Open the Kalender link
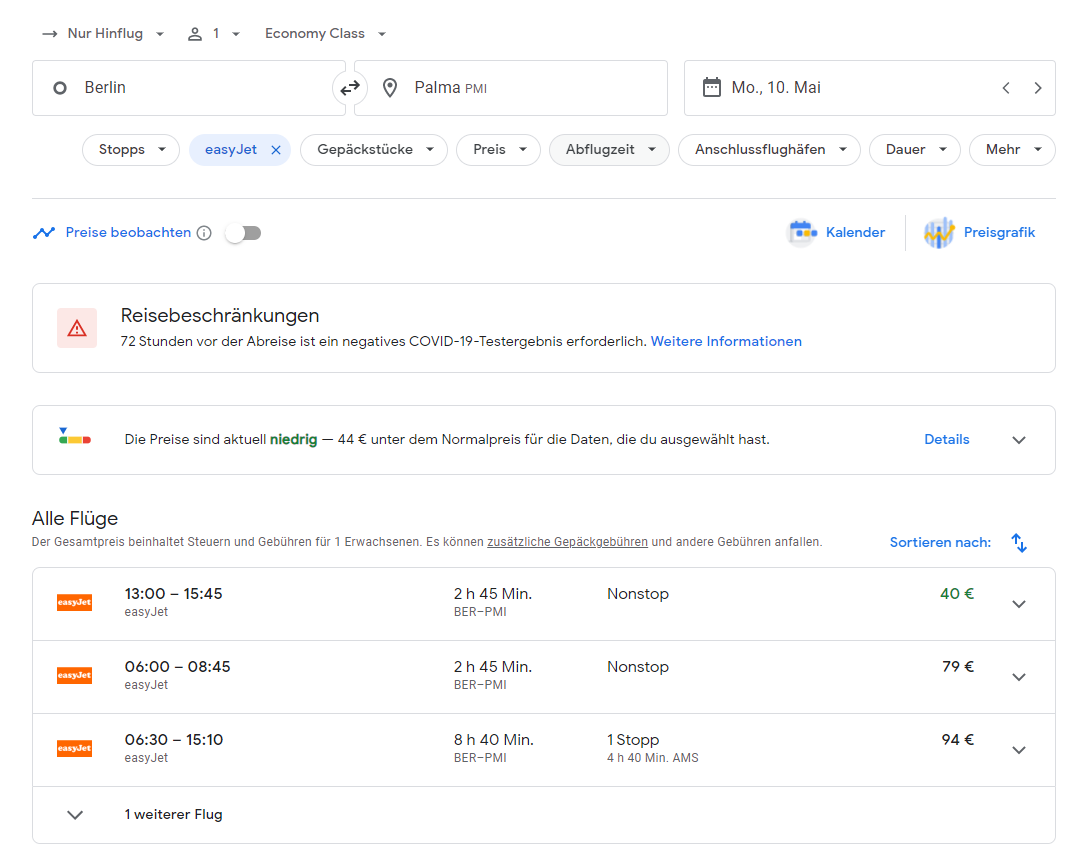The height and width of the screenshot is (857, 1075). click(855, 233)
